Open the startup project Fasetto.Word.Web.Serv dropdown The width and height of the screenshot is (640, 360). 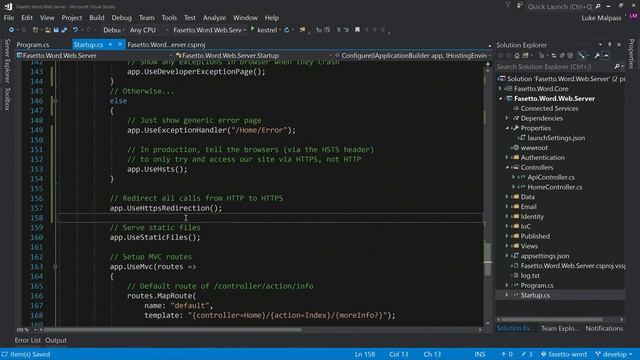209,30
